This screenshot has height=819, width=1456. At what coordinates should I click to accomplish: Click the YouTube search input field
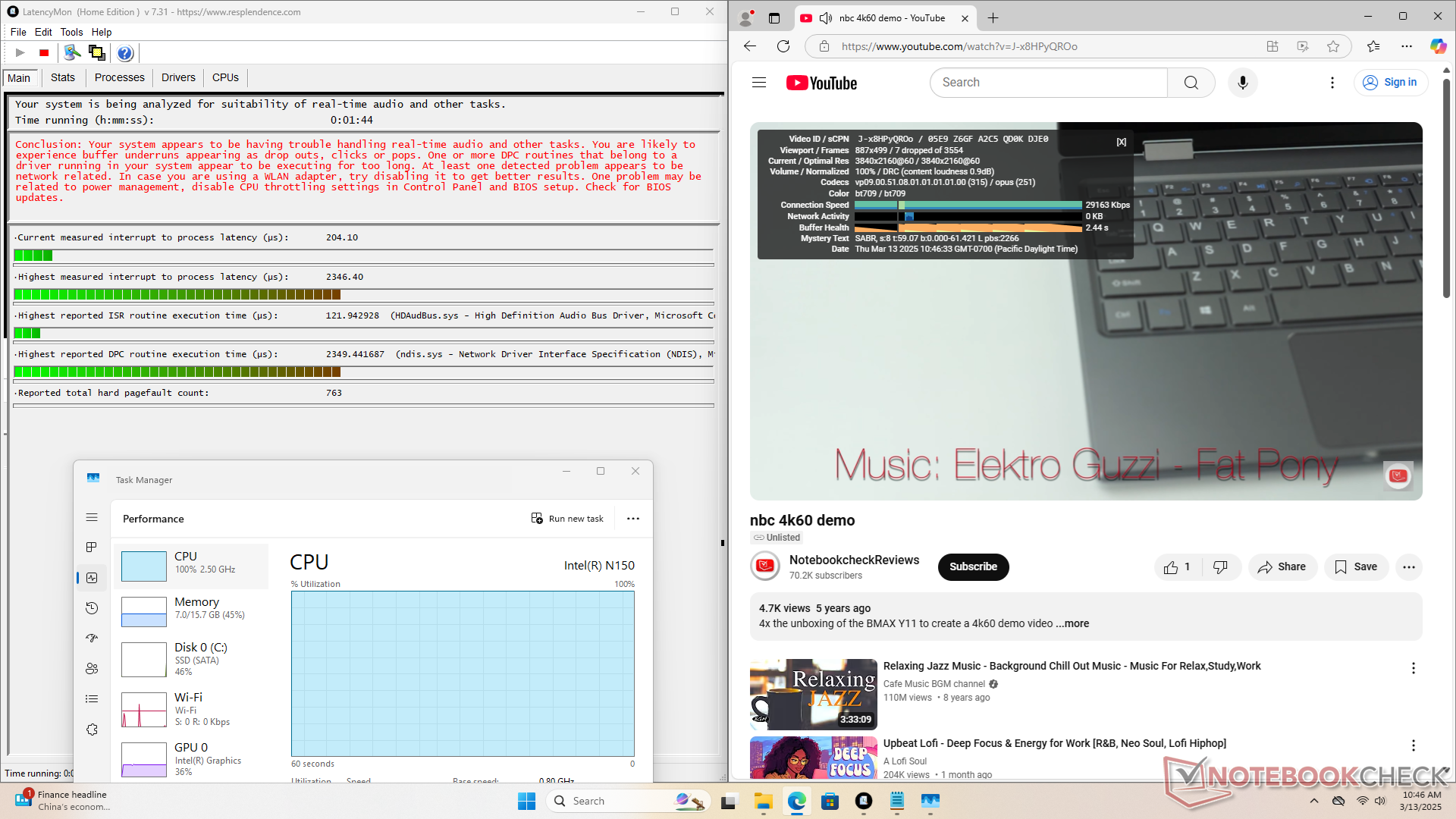[1048, 83]
